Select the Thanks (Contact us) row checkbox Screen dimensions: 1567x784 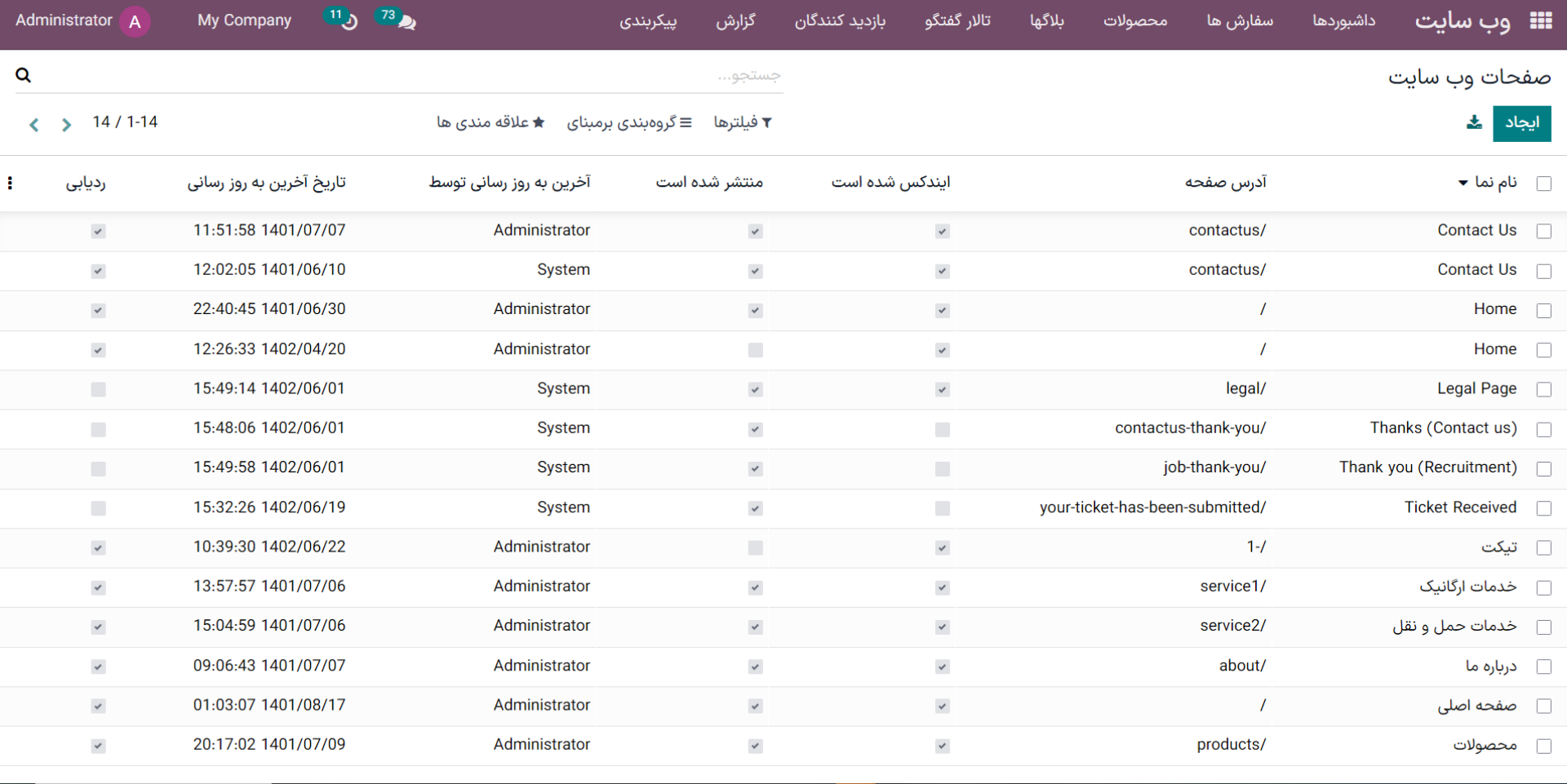1543,429
